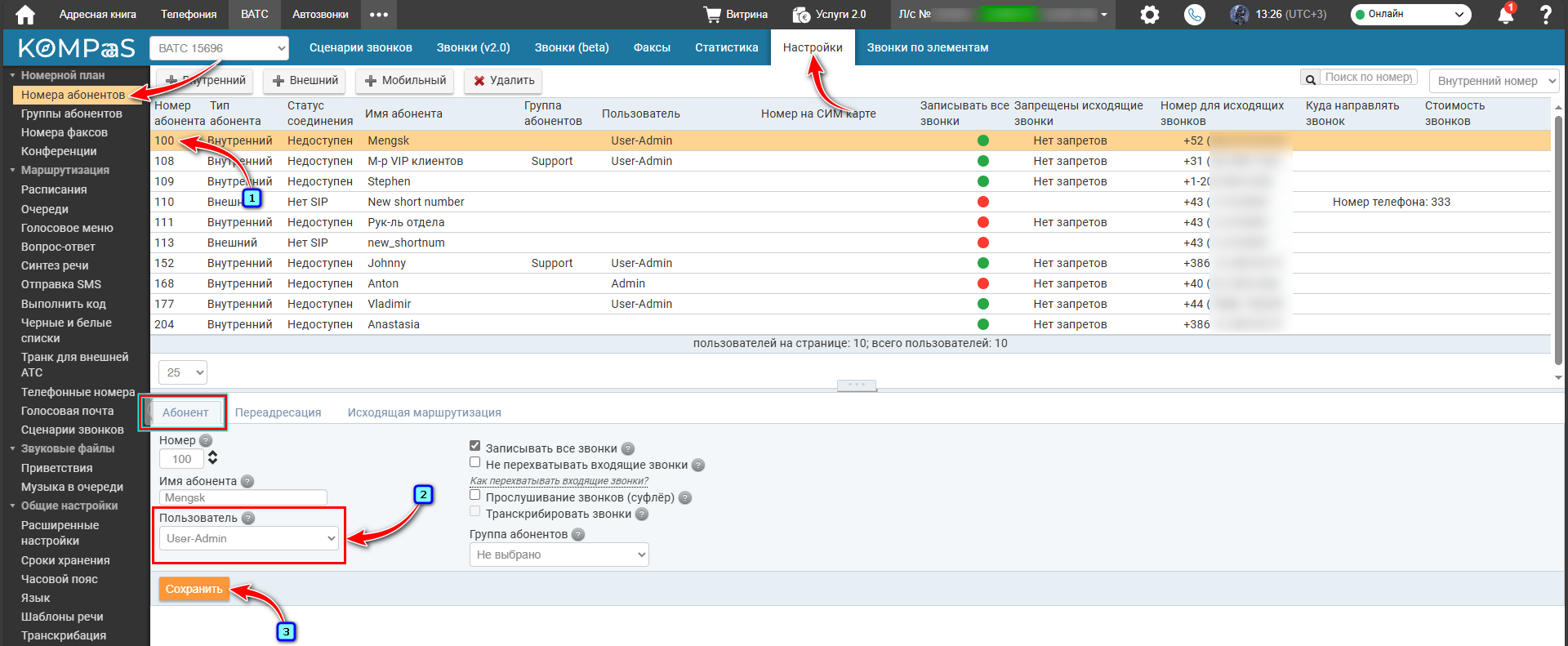Click the Удалить button
Viewport: 1568px width, 646px height.
click(x=504, y=80)
